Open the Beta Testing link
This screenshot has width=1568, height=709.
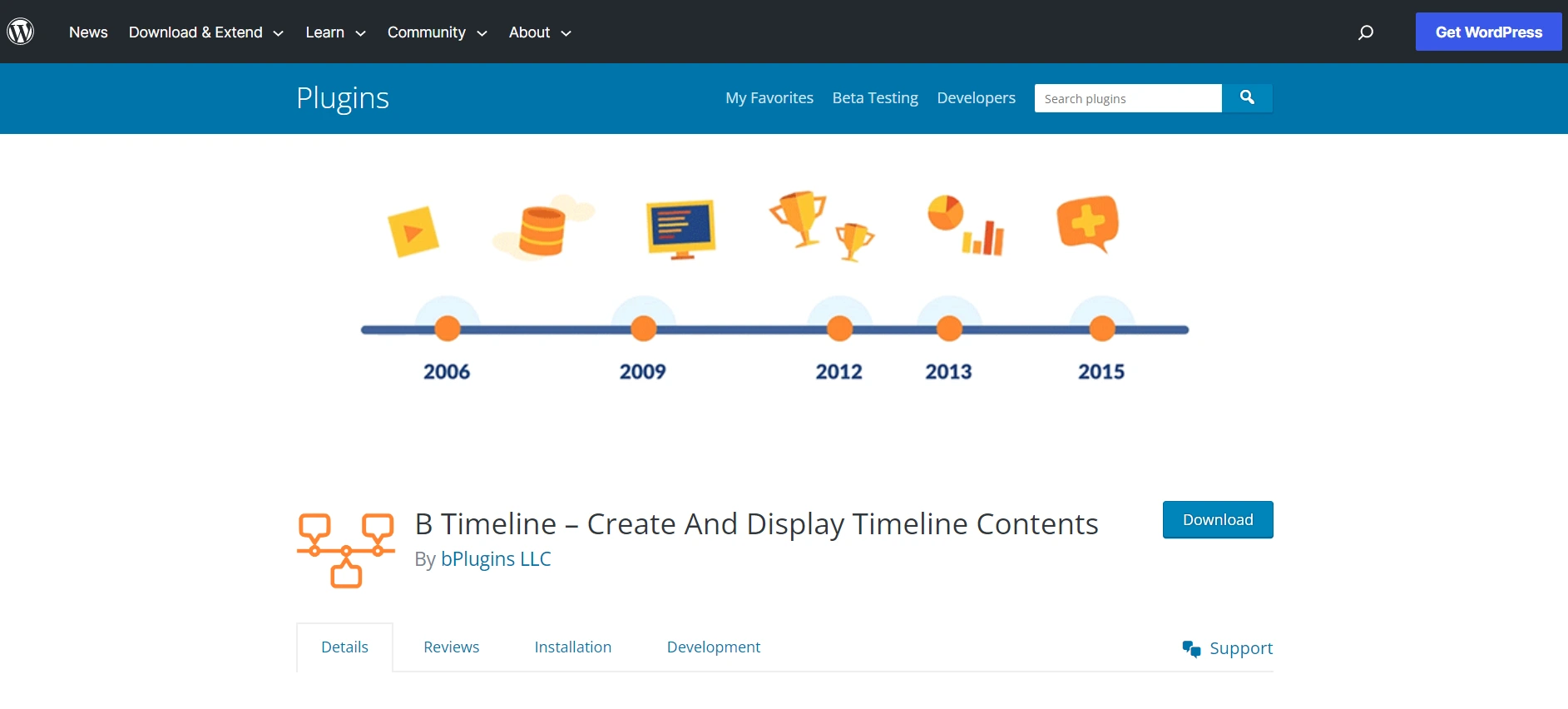pos(875,98)
